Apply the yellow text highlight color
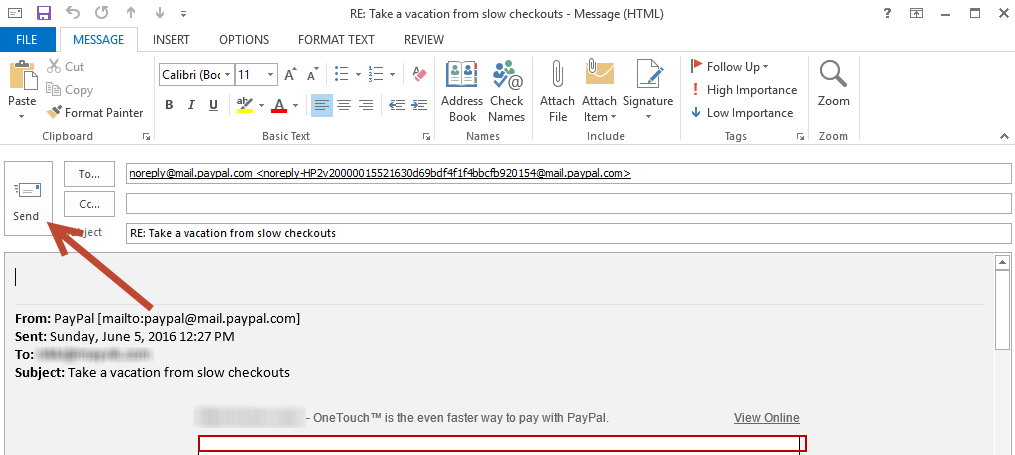The image size is (1015, 455). [x=245, y=105]
